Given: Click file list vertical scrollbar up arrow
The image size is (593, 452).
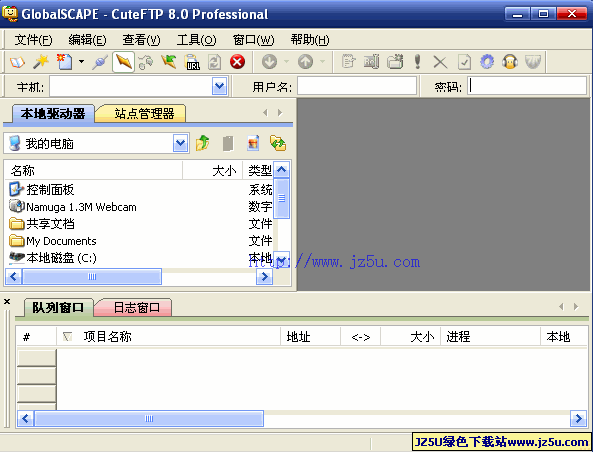Looking at the screenshot, I should [281, 170].
